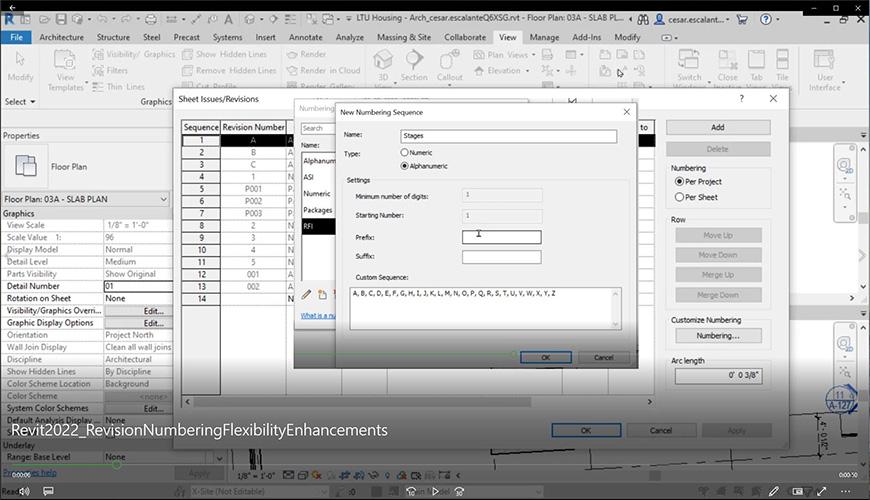Switch to the Annotate ribbon tab

point(305,37)
